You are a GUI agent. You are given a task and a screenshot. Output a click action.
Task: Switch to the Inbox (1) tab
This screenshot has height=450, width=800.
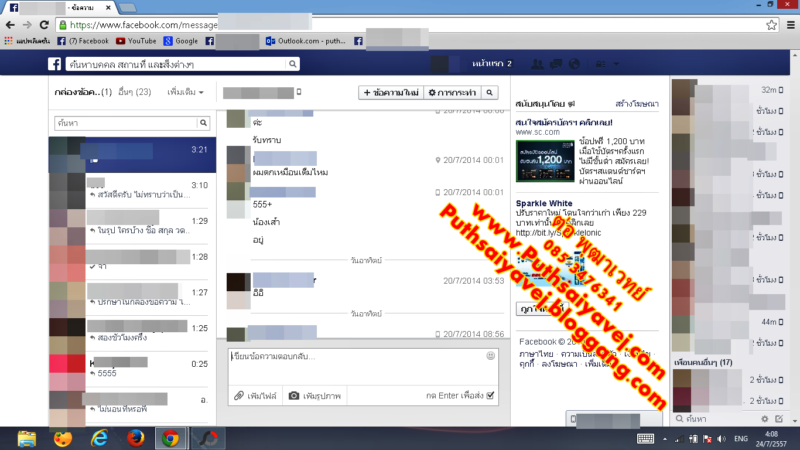pyautogui.click(x=83, y=92)
